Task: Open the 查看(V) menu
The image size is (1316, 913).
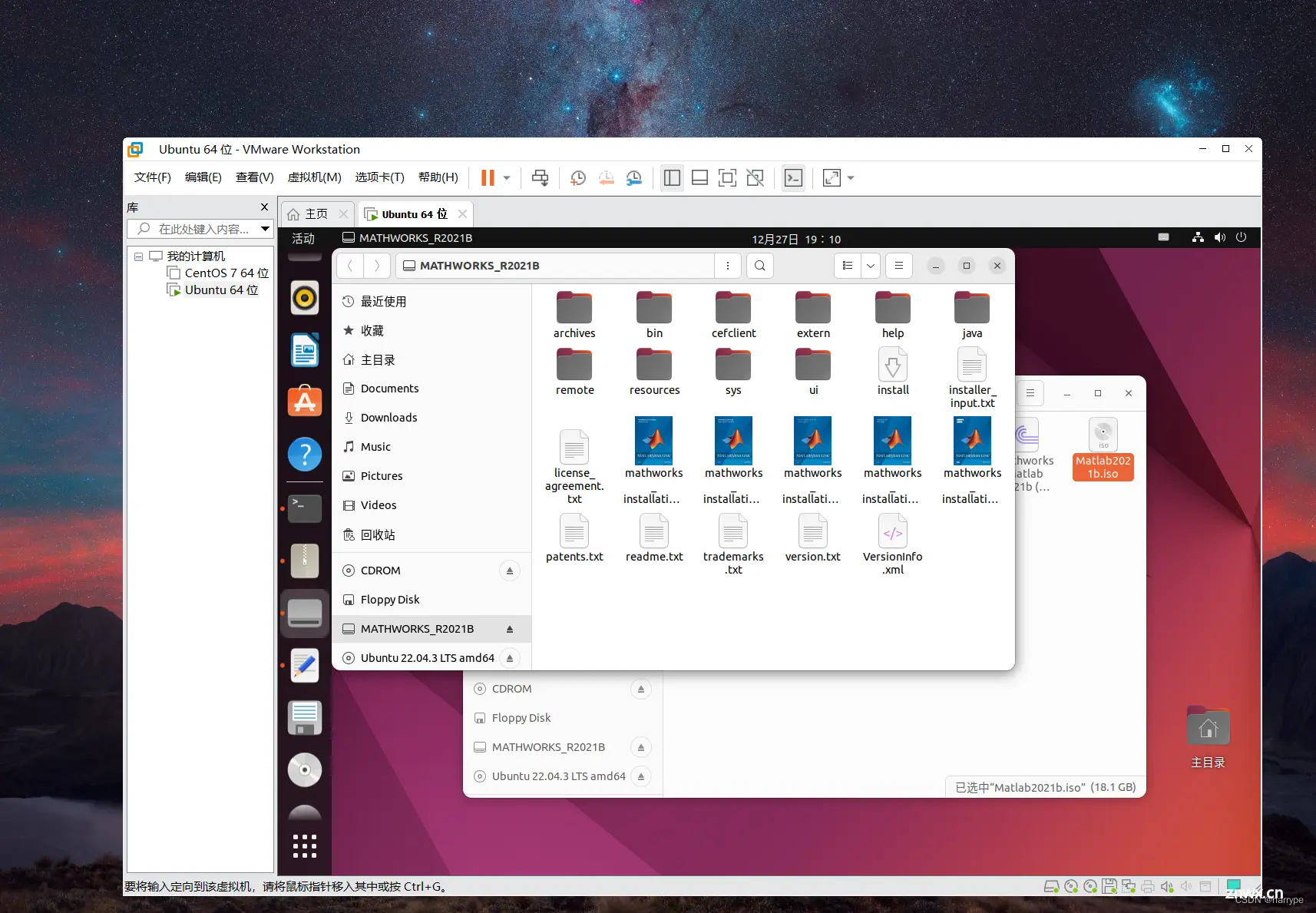Action: coord(255,177)
